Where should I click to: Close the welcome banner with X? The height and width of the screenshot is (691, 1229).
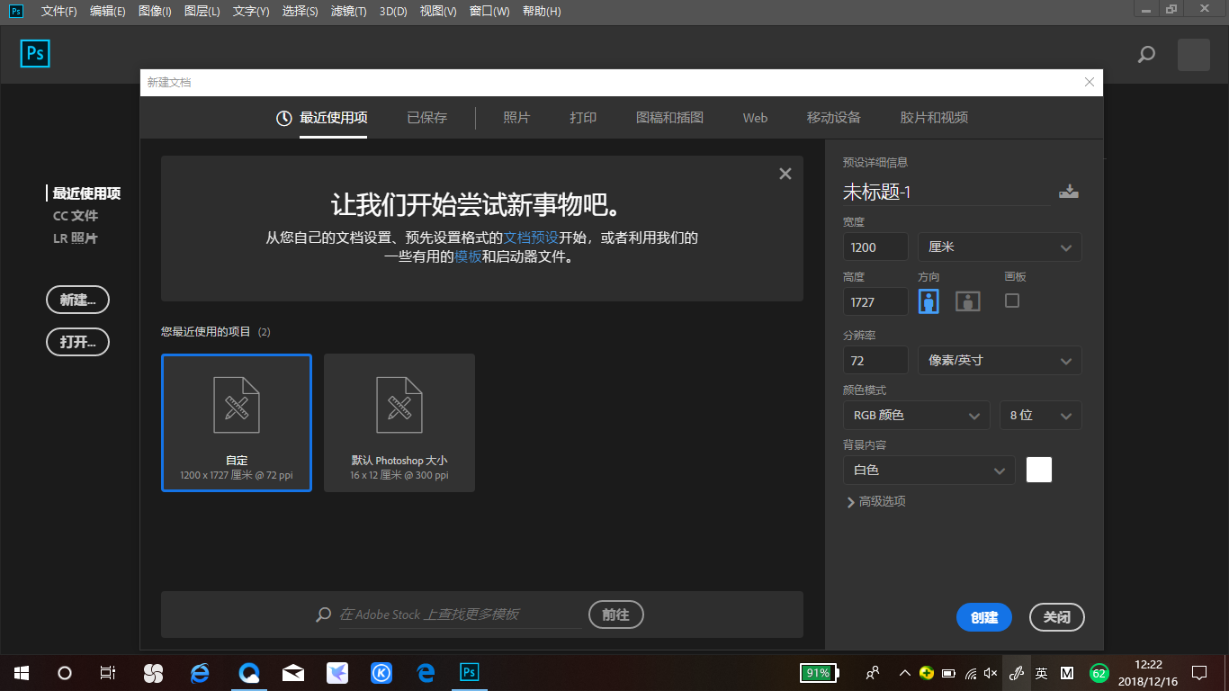click(785, 174)
